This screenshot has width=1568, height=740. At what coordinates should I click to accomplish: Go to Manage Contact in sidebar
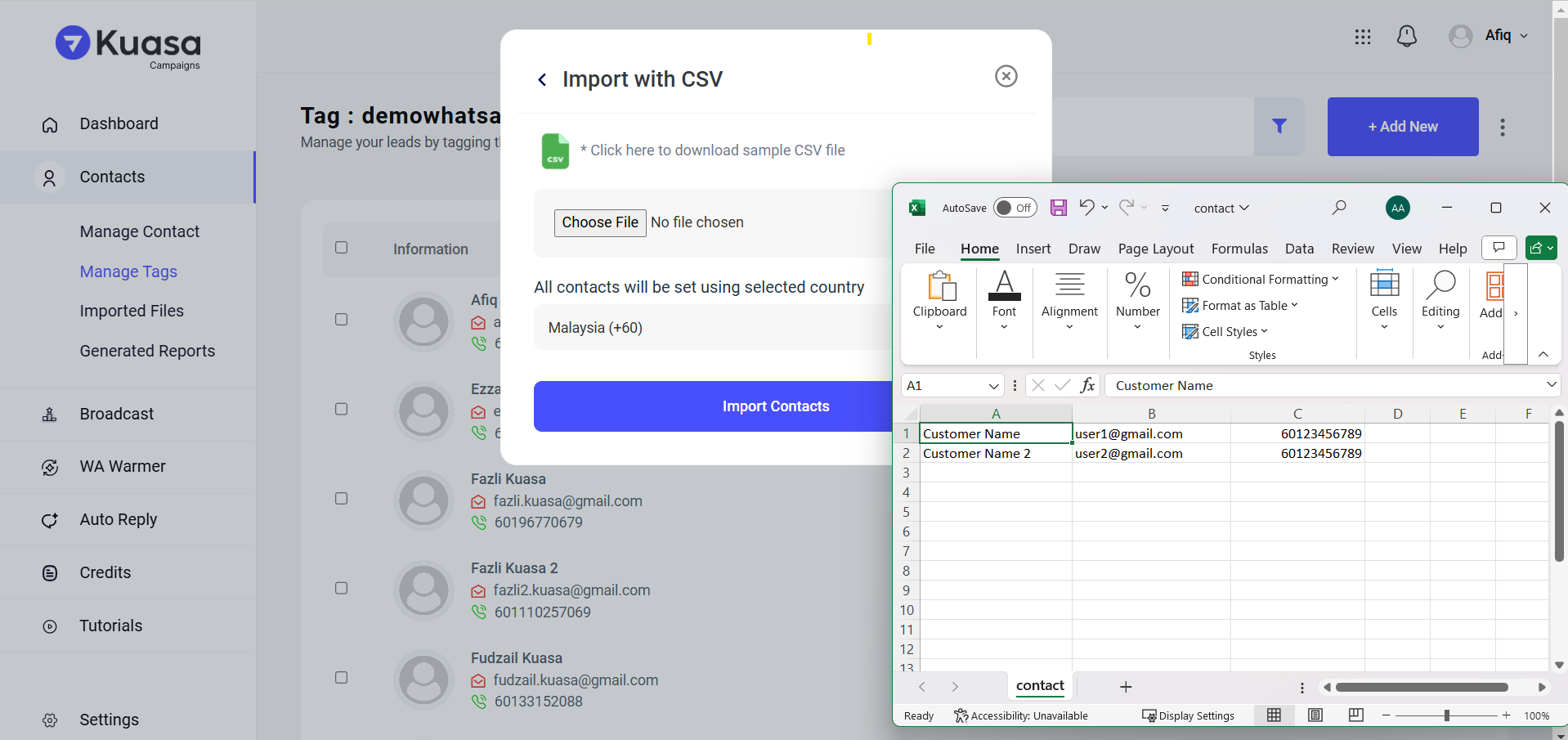[x=140, y=231]
